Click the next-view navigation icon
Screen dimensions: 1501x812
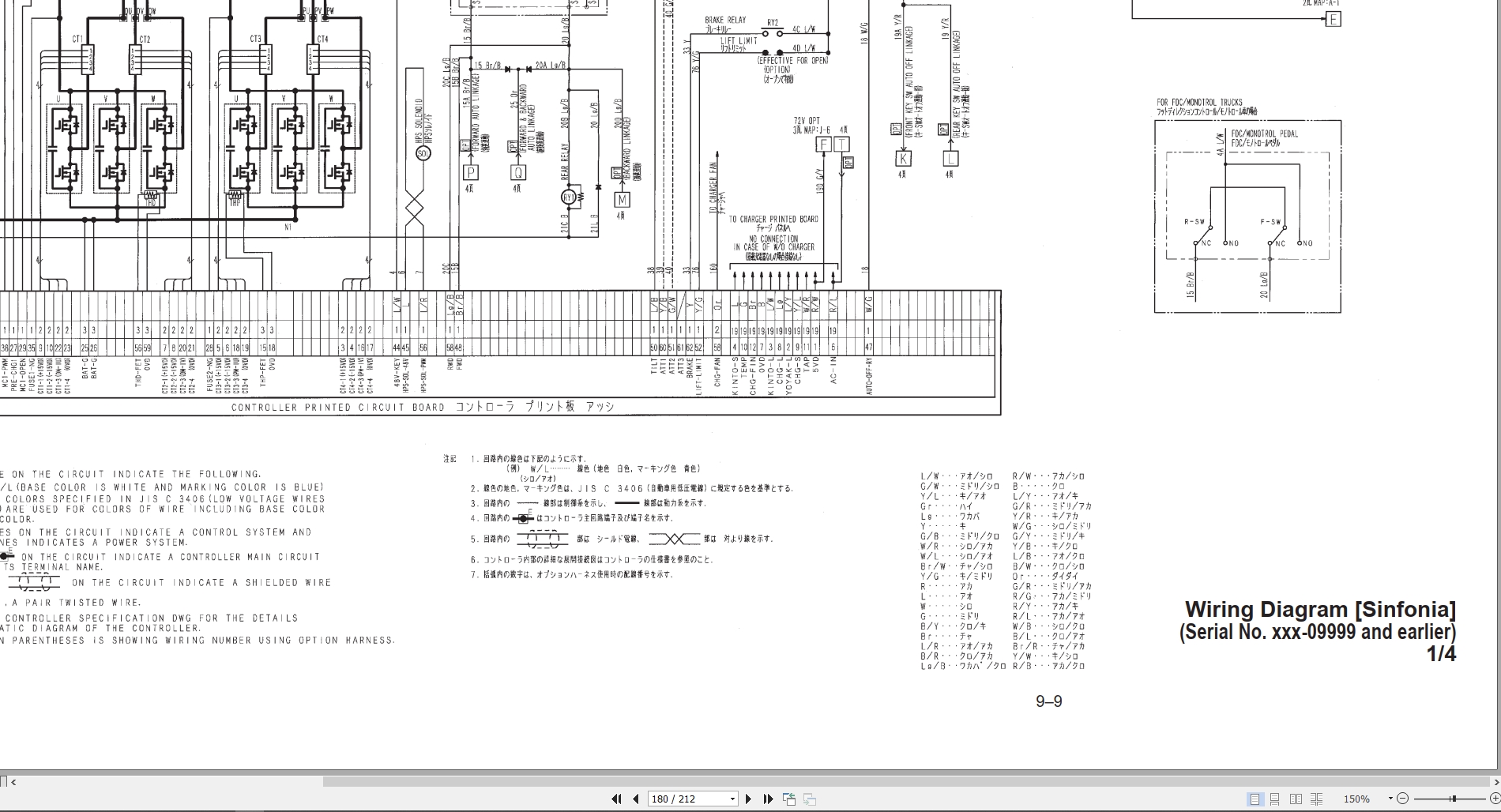point(809,799)
